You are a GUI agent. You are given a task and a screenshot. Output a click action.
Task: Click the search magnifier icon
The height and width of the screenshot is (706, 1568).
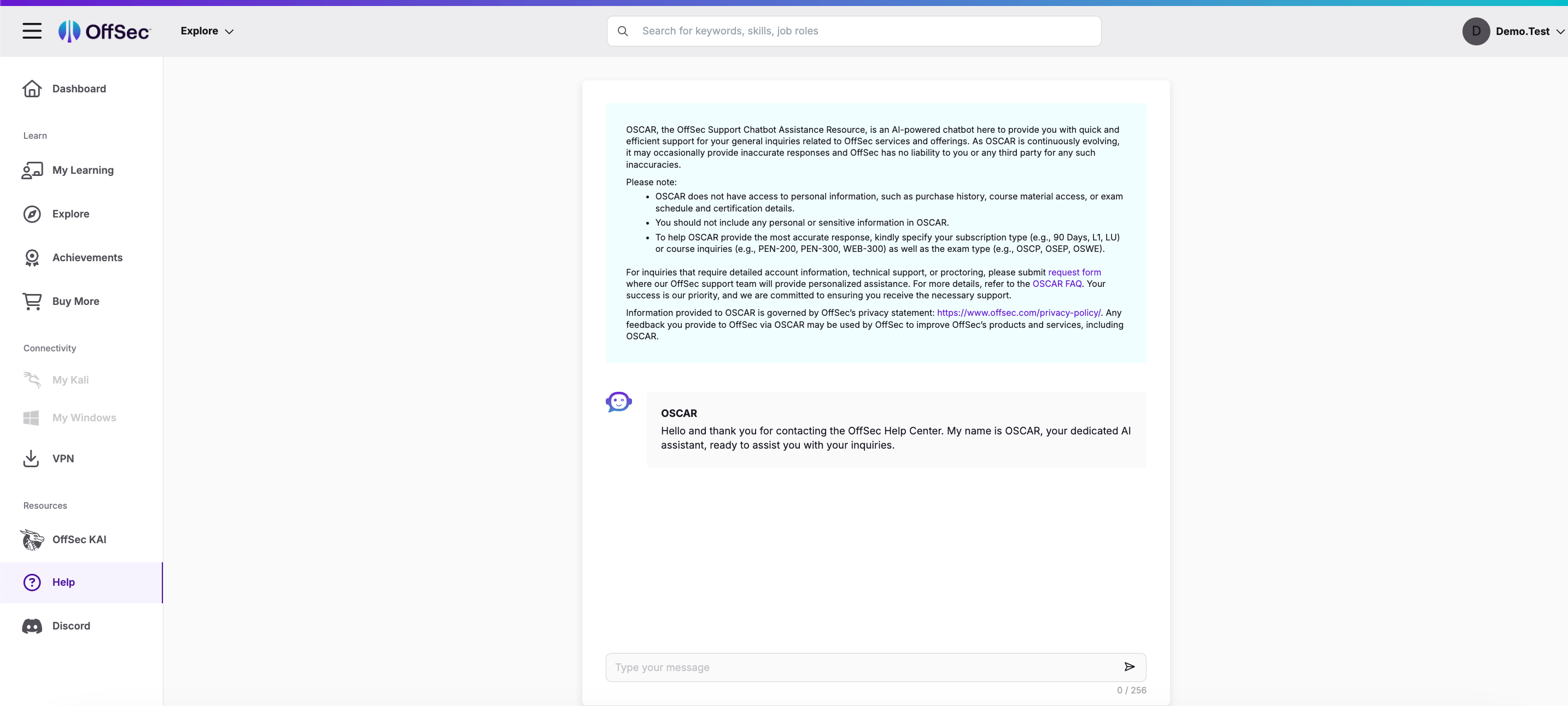(x=622, y=31)
